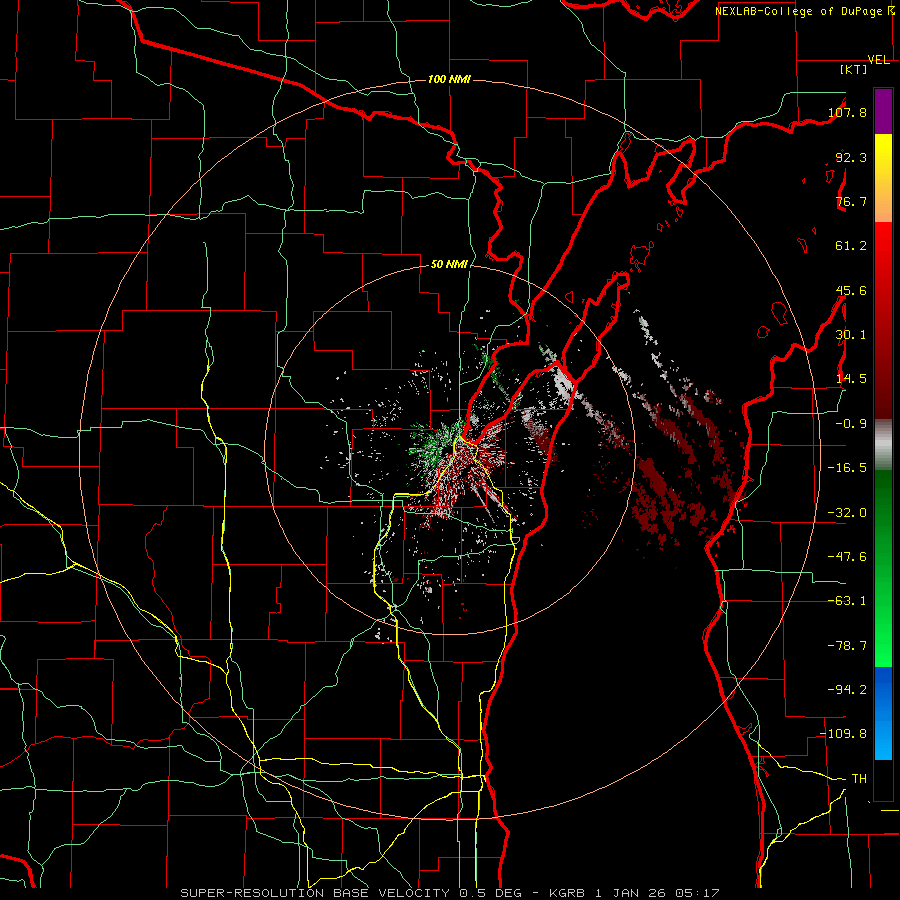
Task: Click the green segment of the color bar
Action: coord(883,568)
